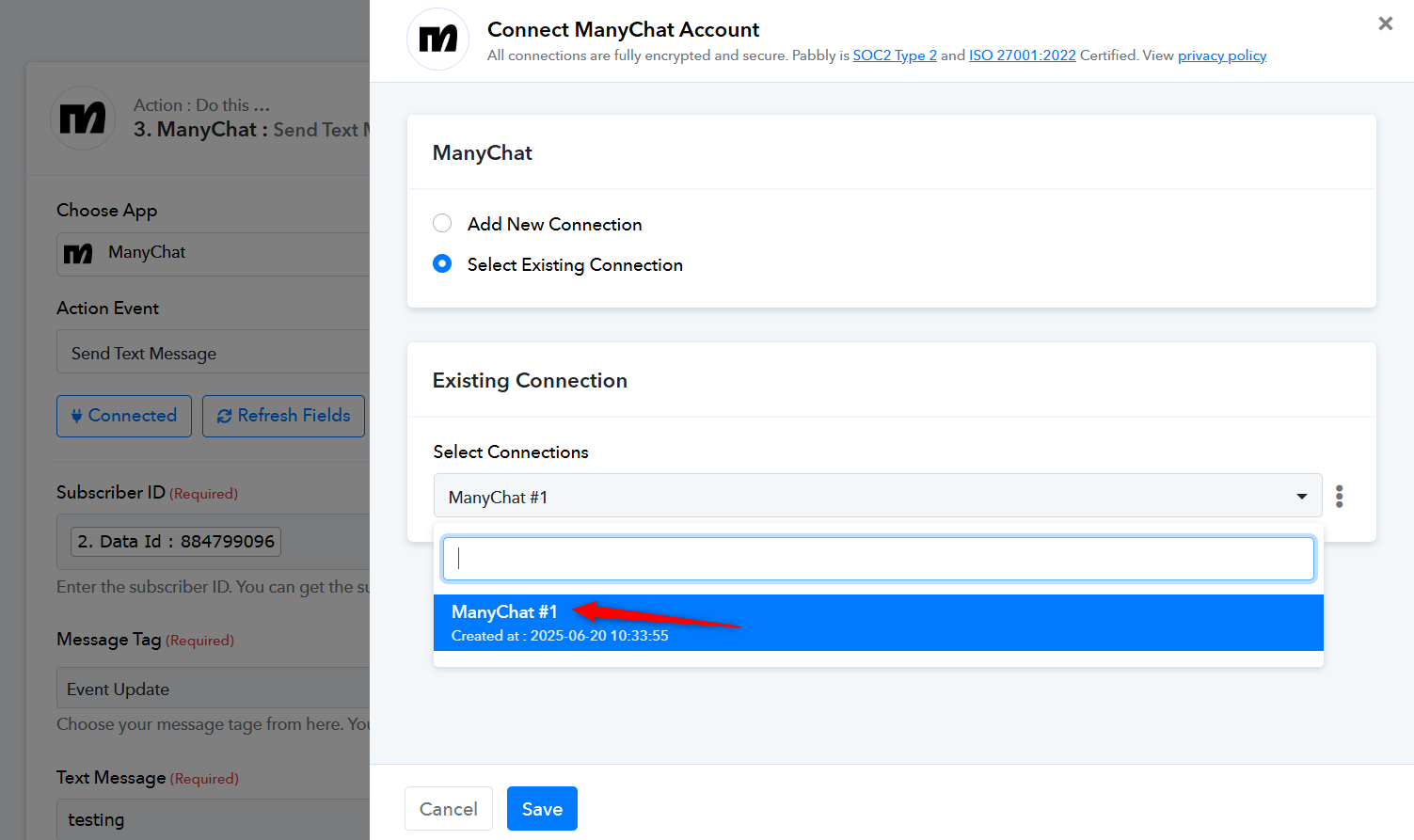Open the Action Event Send Text Message dropdown
Viewport: 1414px width, 840px height.
click(x=214, y=354)
